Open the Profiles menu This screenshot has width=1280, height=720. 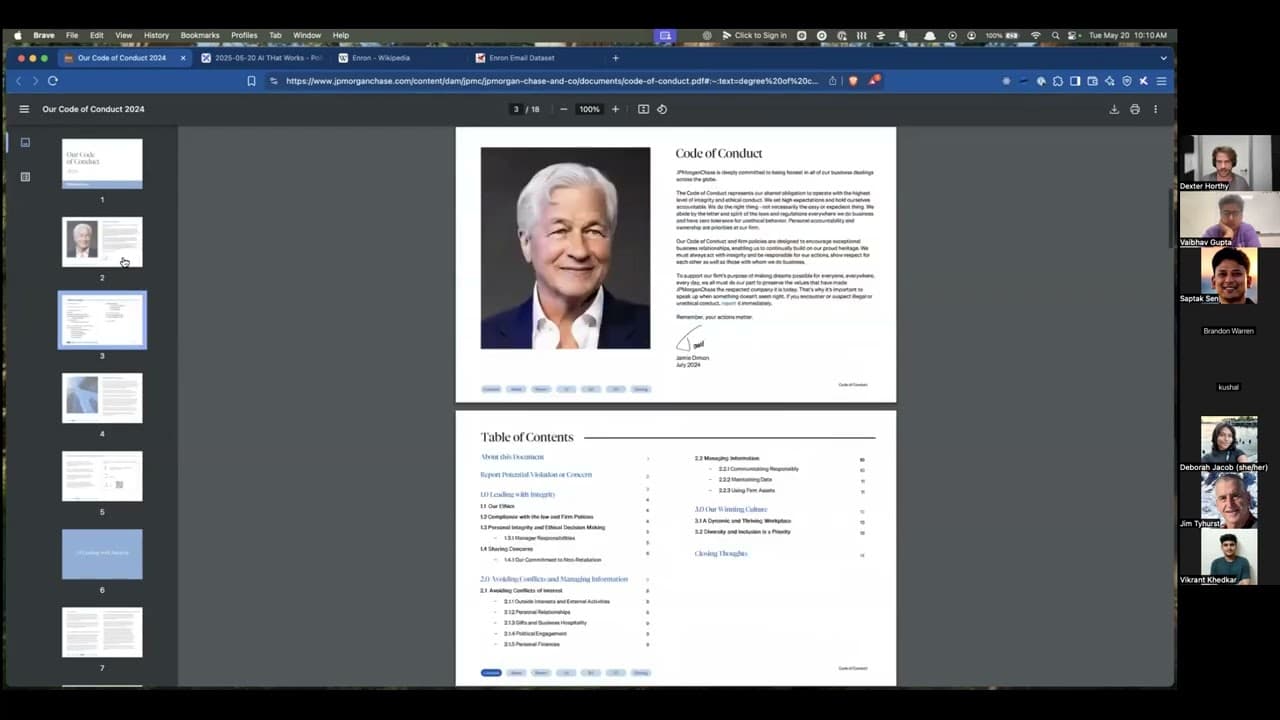coord(244,35)
